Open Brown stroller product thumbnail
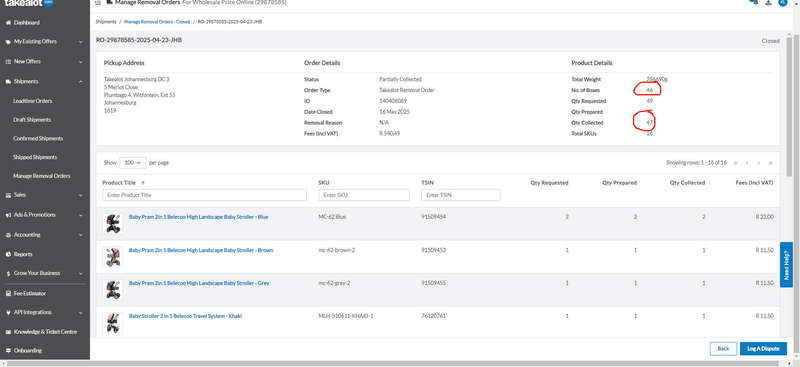Screen dimensions: 800x367 tap(113, 257)
